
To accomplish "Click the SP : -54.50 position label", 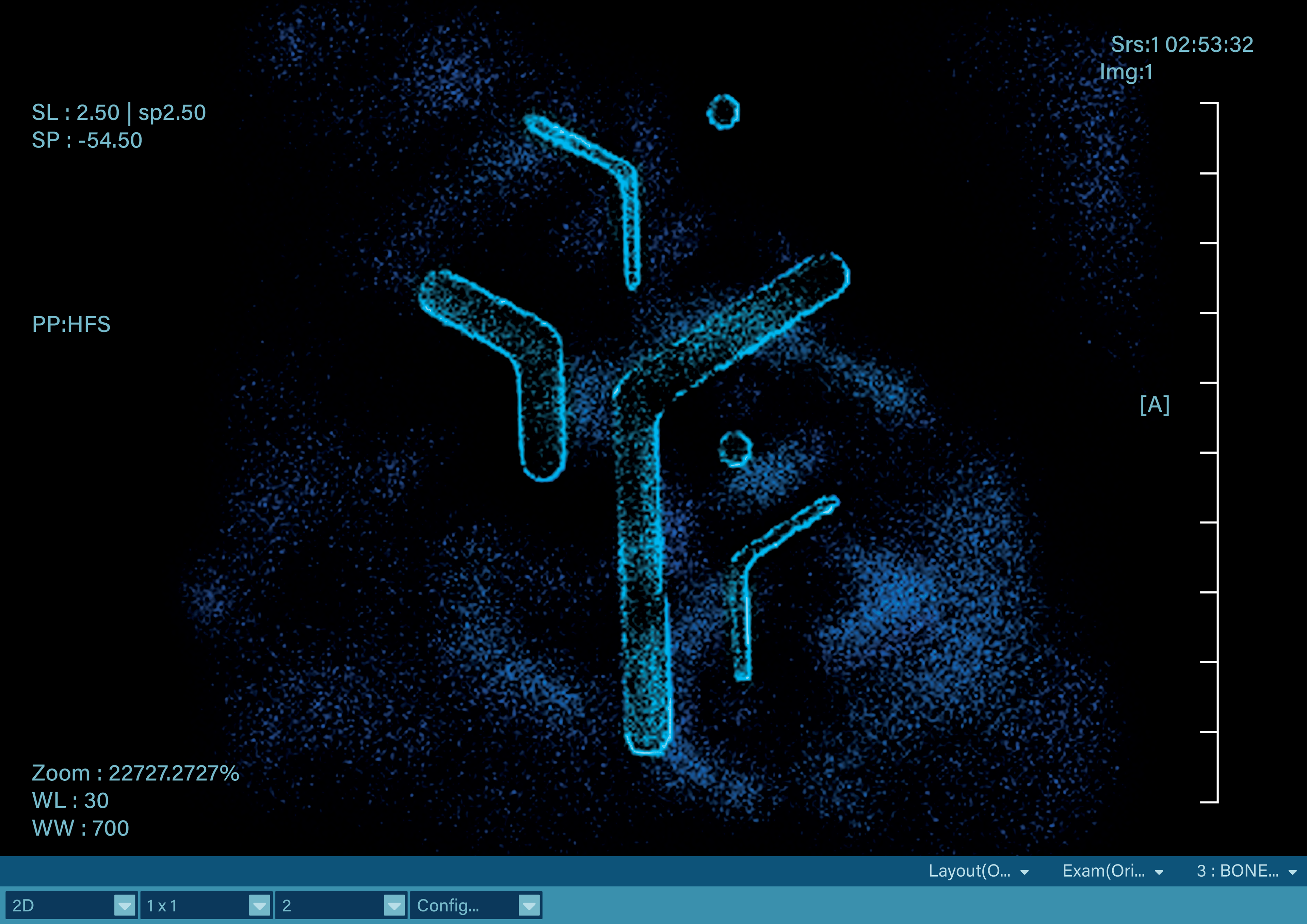I will click(86, 141).
